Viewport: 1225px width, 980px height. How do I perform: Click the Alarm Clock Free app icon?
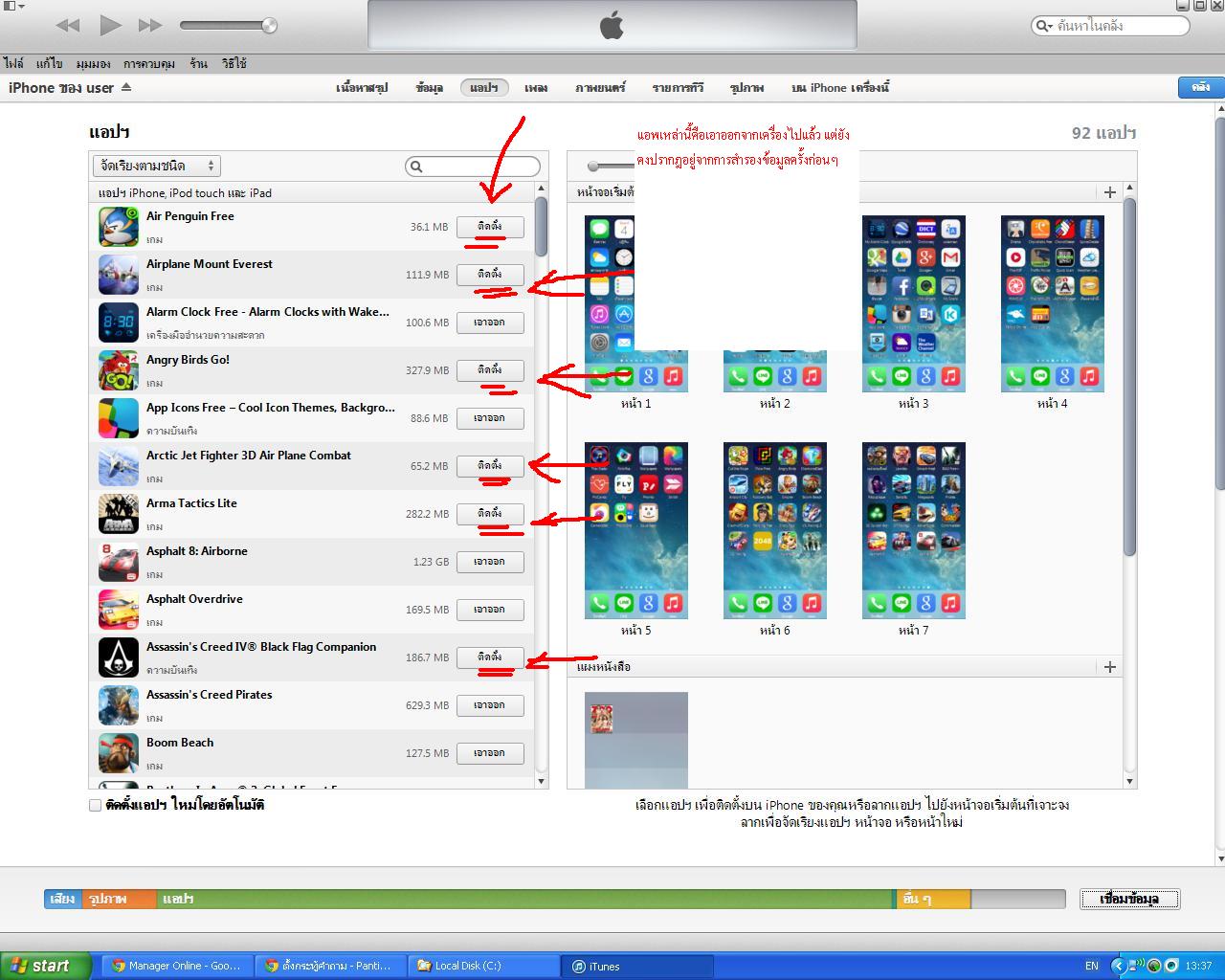(119, 323)
